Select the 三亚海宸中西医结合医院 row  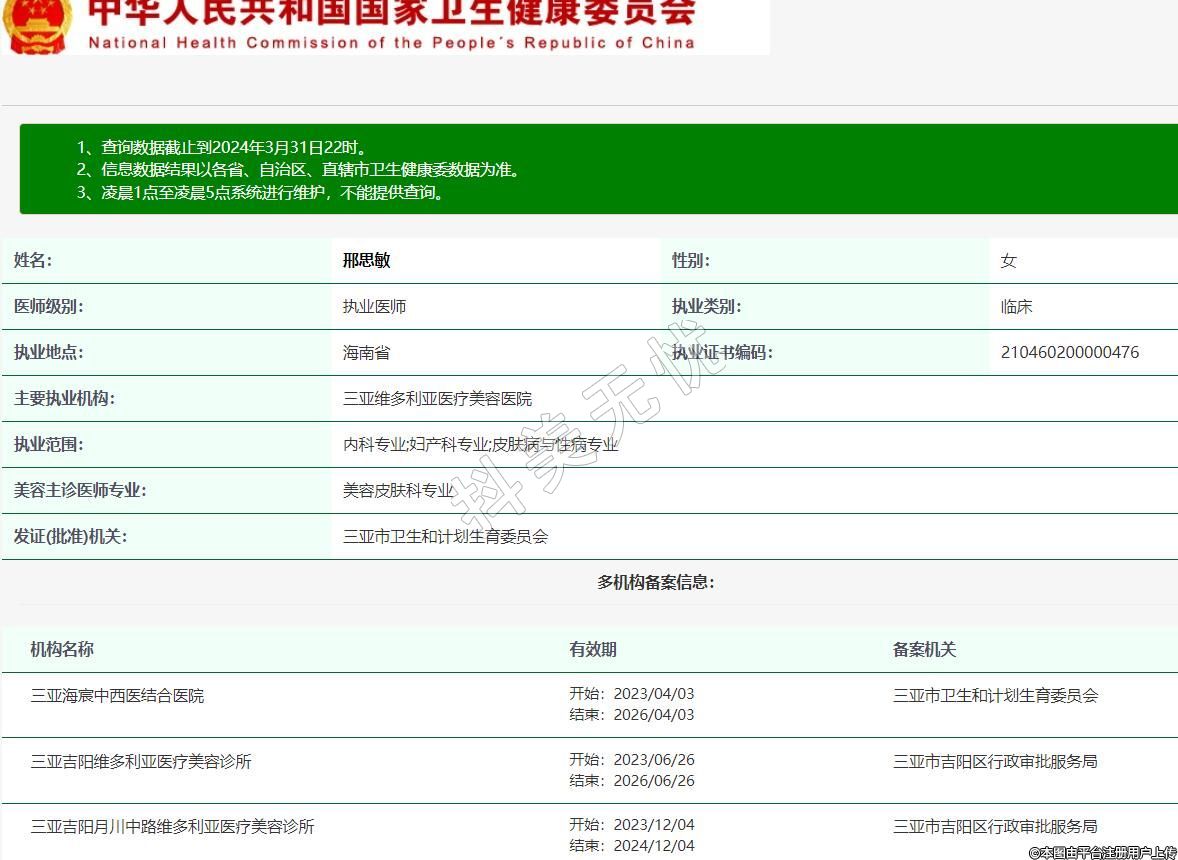click(117, 696)
